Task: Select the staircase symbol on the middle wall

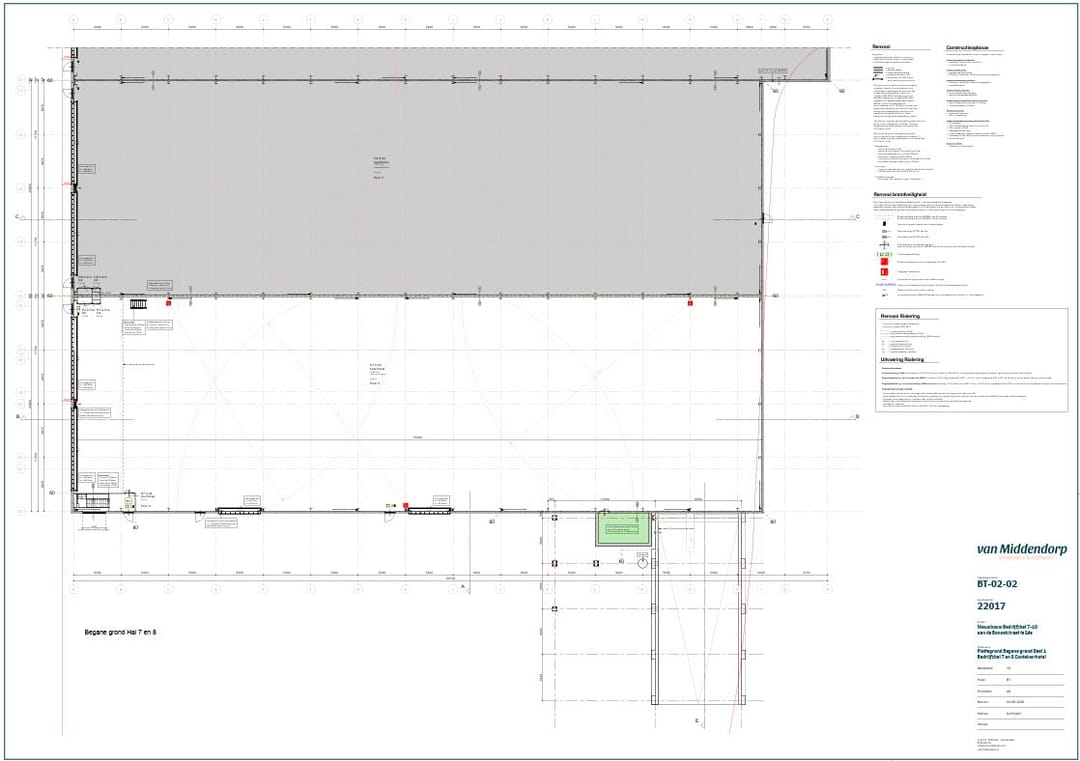Action: coord(137,302)
